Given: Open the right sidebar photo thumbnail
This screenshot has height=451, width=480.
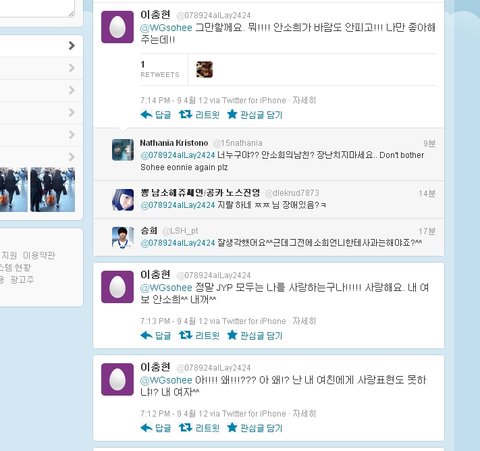Looking at the screenshot, I should (53, 190).
